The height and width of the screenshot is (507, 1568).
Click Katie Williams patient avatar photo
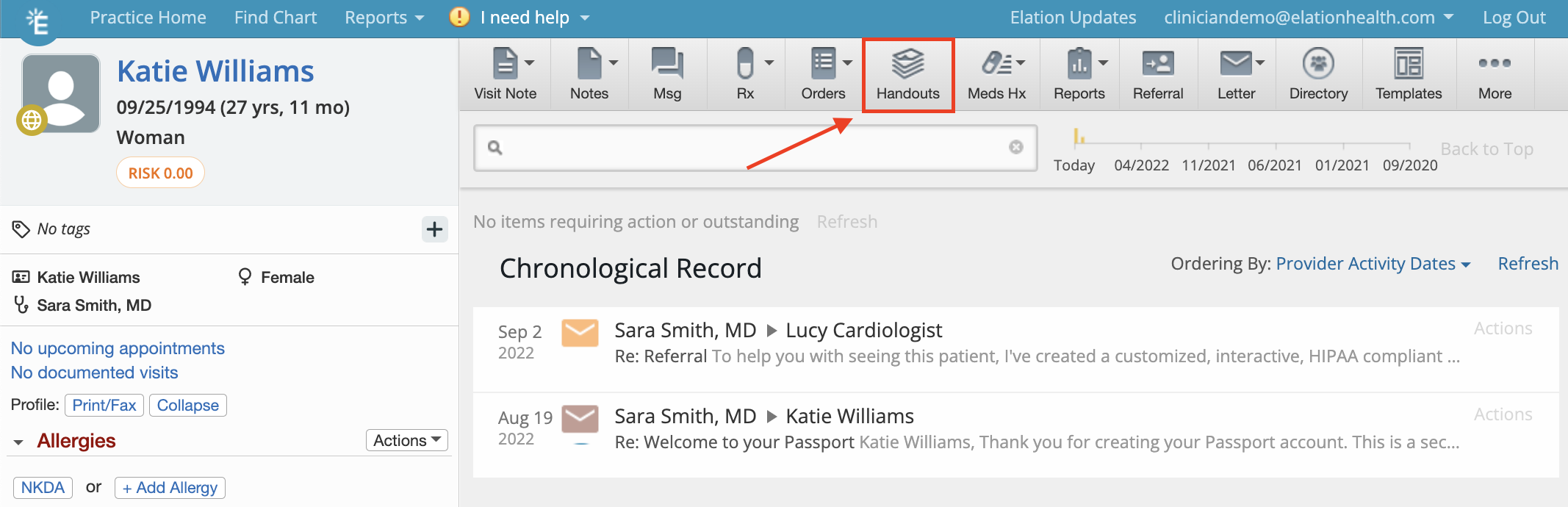coord(61,93)
